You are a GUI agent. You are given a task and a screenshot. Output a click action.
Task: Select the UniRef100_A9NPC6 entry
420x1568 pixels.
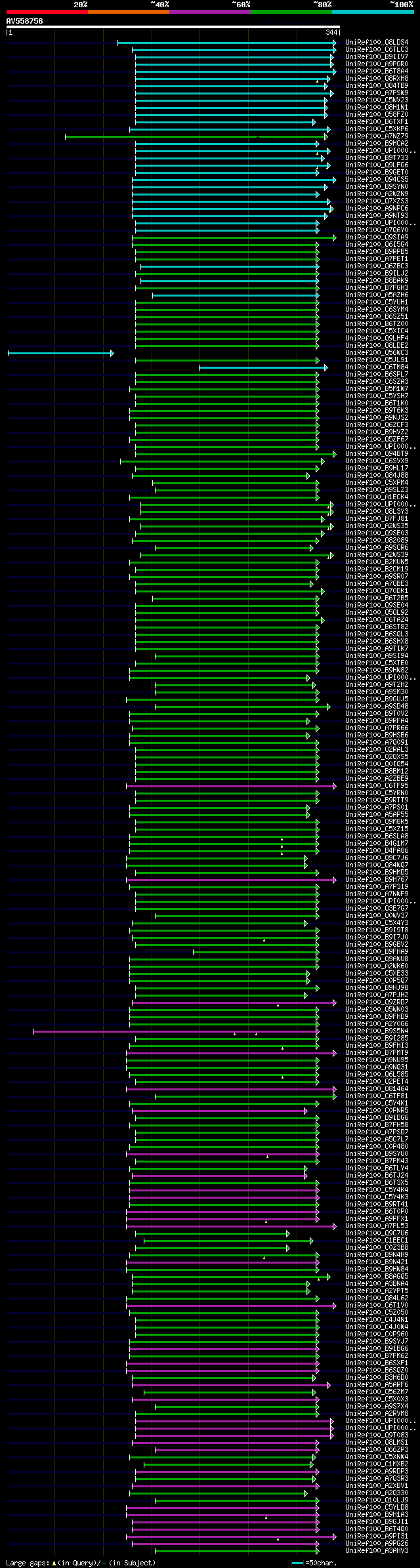tap(377, 209)
